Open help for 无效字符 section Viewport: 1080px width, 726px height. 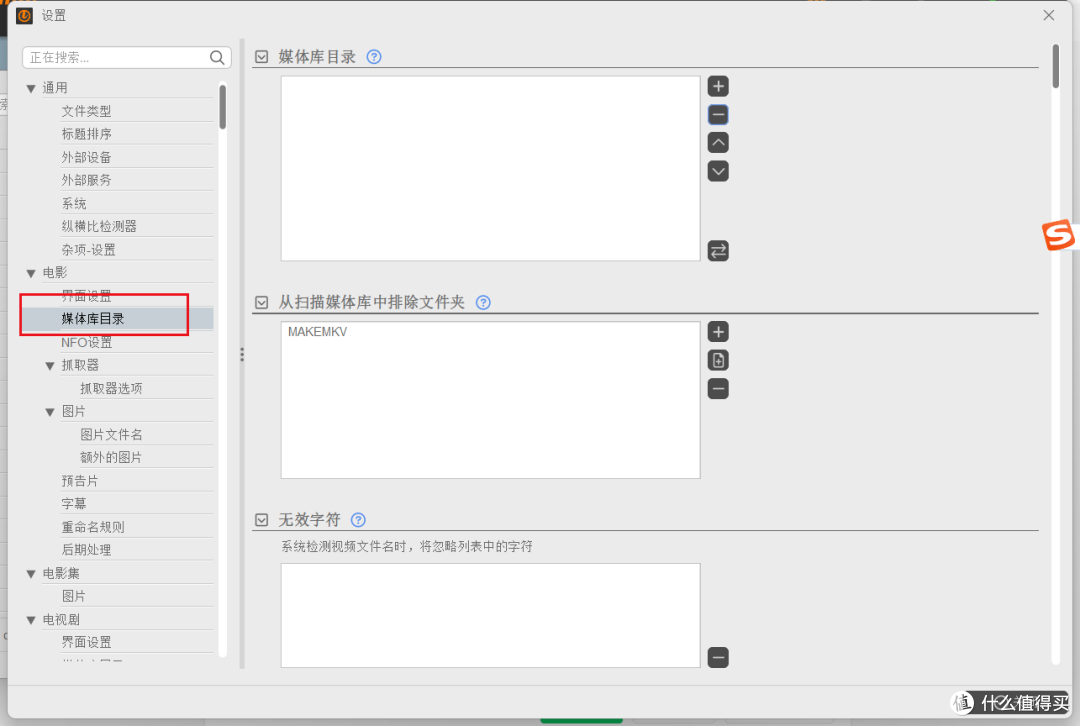[357, 519]
